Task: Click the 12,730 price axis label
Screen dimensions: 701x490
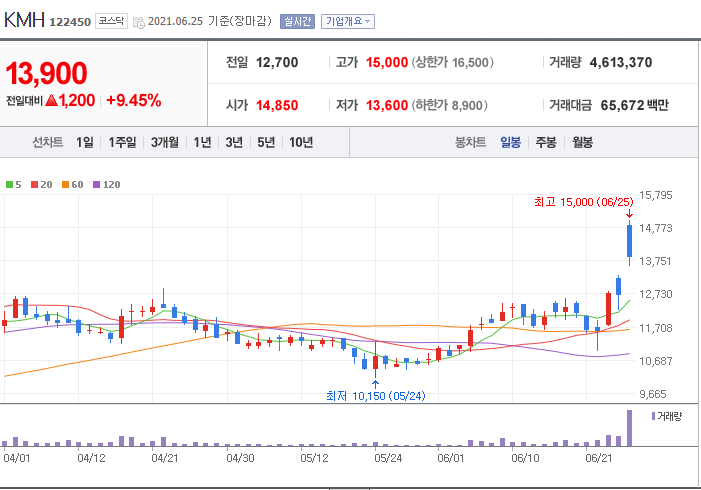Action: click(655, 294)
